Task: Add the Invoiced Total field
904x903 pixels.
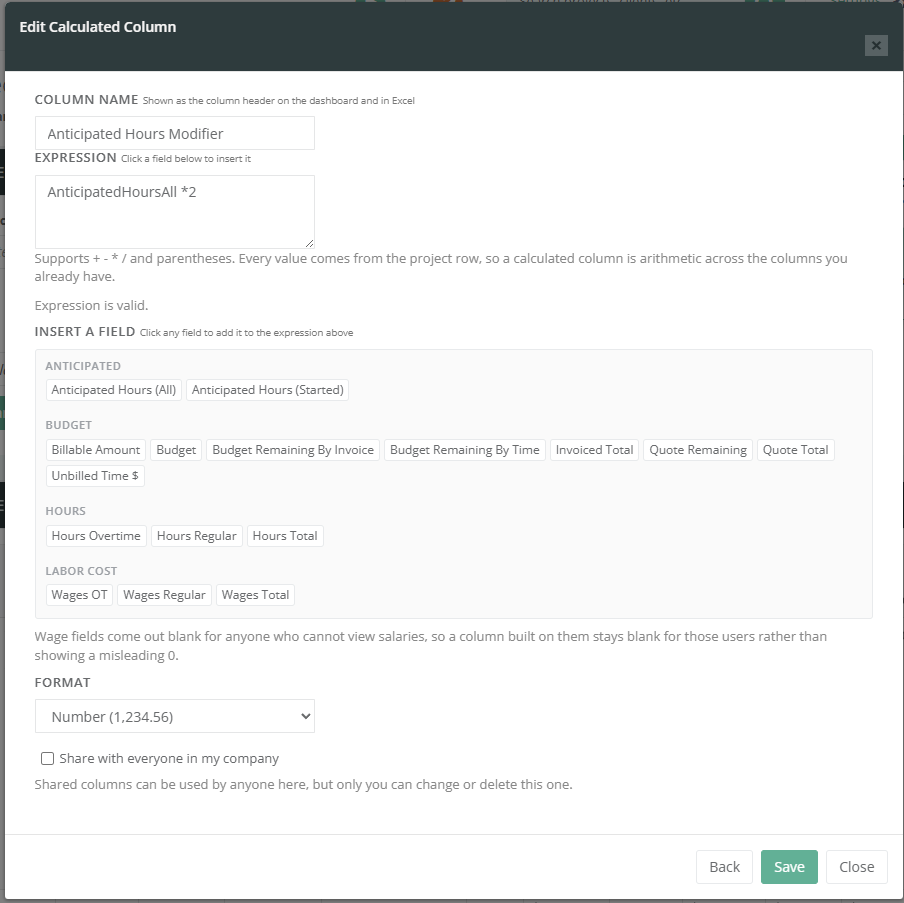Action: pos(594,450)
